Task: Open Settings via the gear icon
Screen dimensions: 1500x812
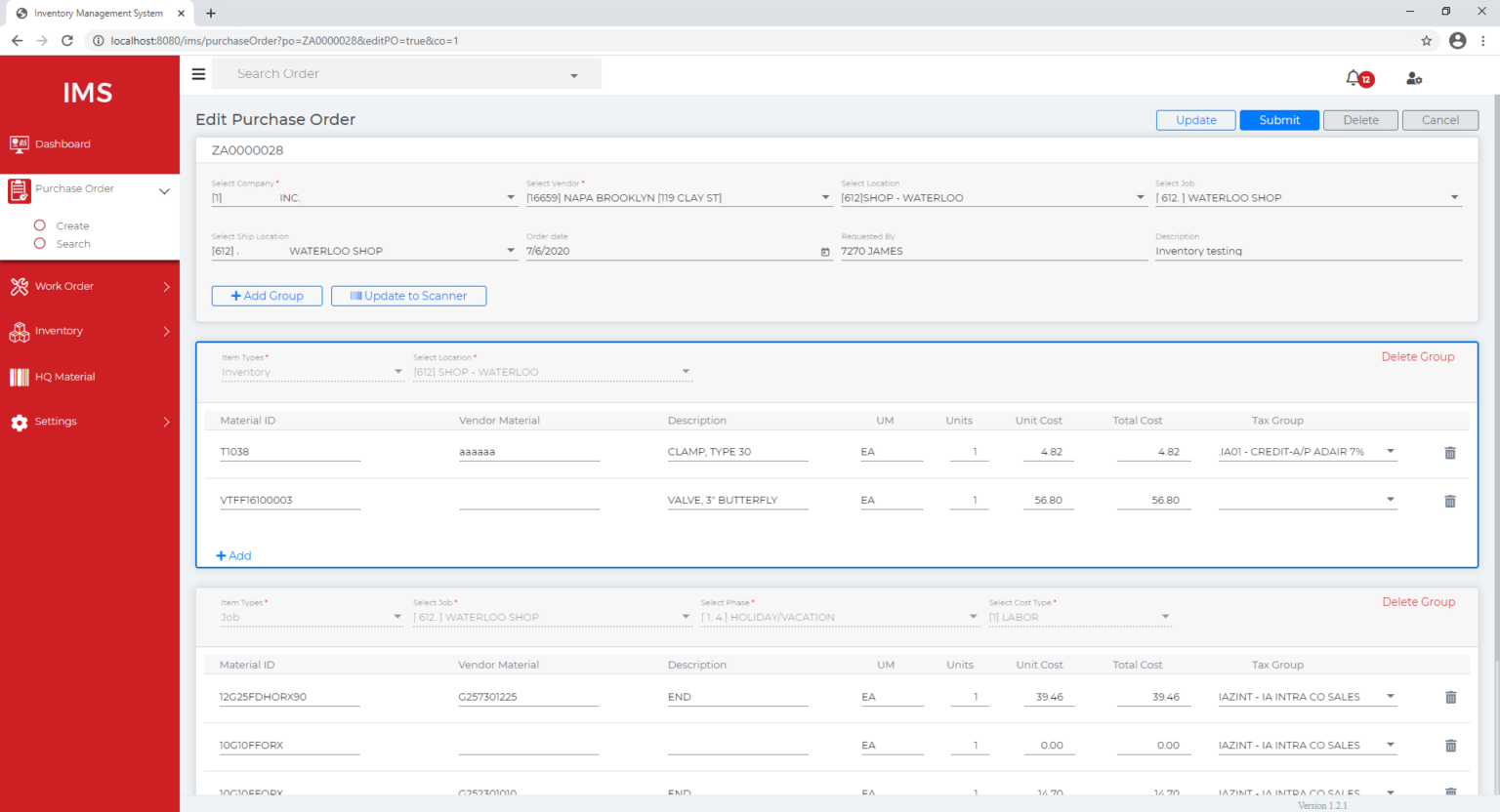Action: [18, 422]
